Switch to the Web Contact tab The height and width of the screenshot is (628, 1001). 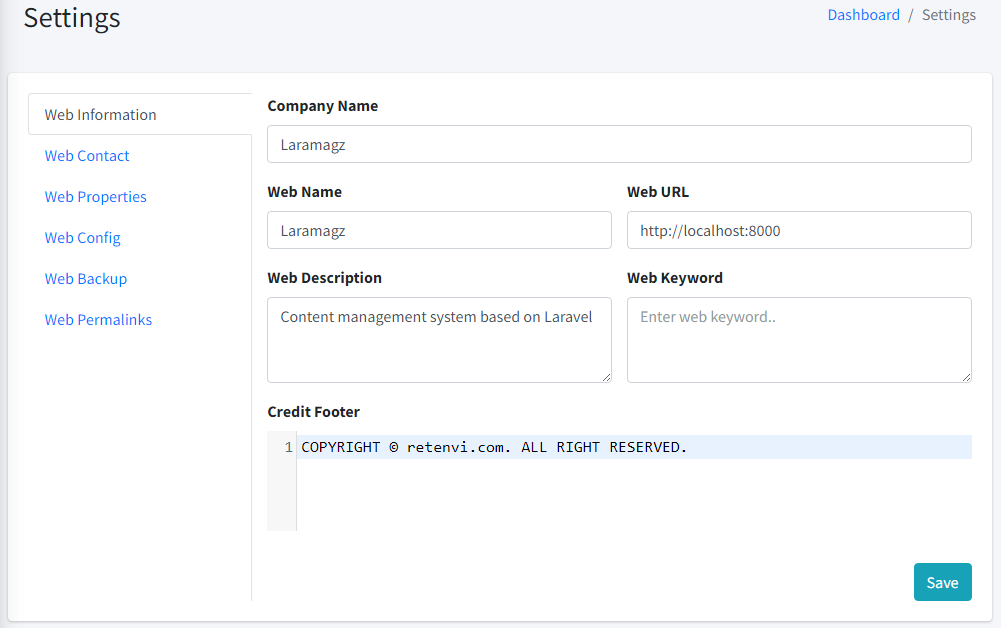point(87,156)
